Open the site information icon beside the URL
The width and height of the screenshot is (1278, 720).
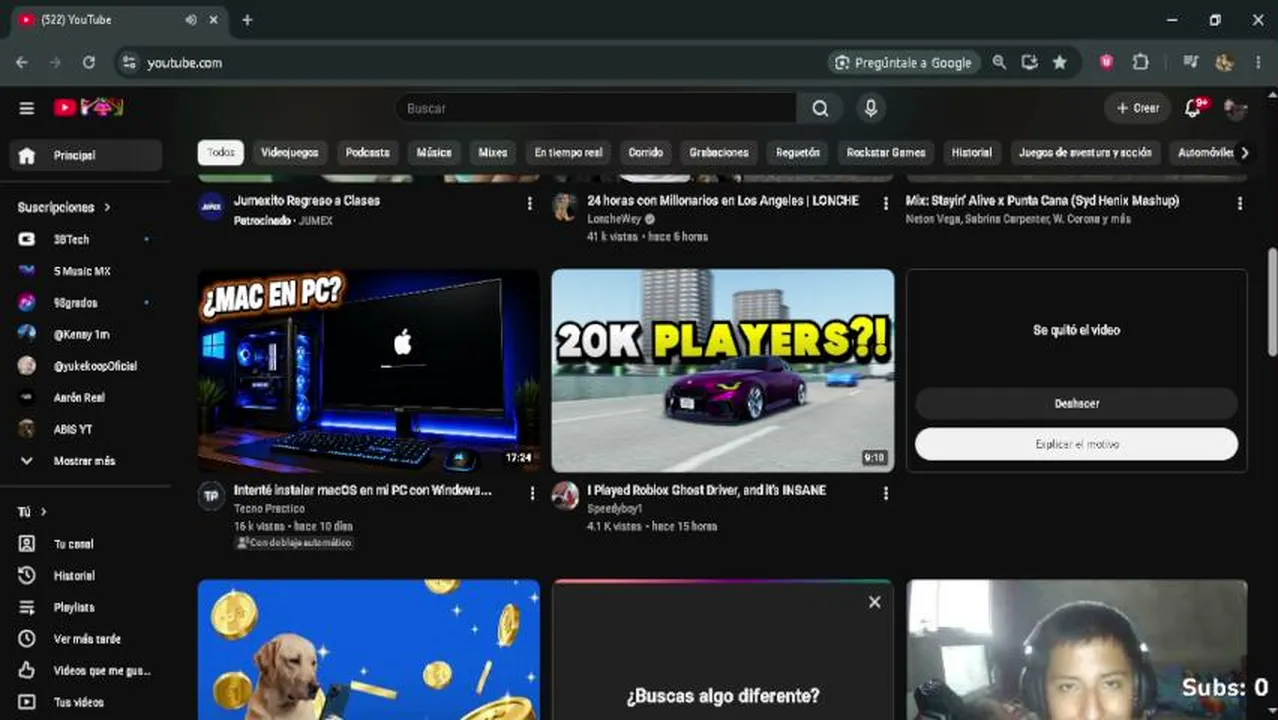[128, 62]
